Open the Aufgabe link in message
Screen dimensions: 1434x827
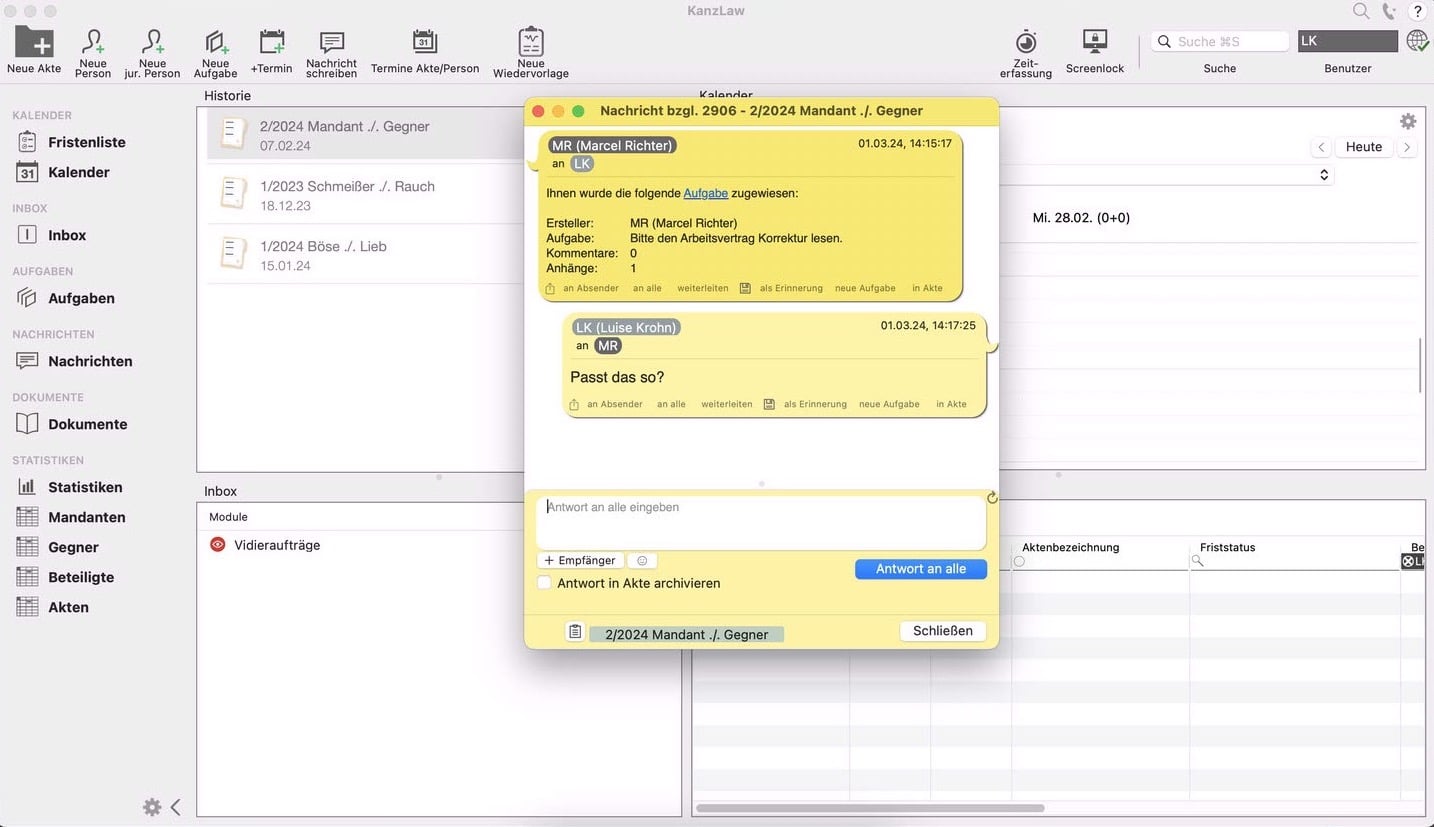pyautogui.click(x=706, y=193)
